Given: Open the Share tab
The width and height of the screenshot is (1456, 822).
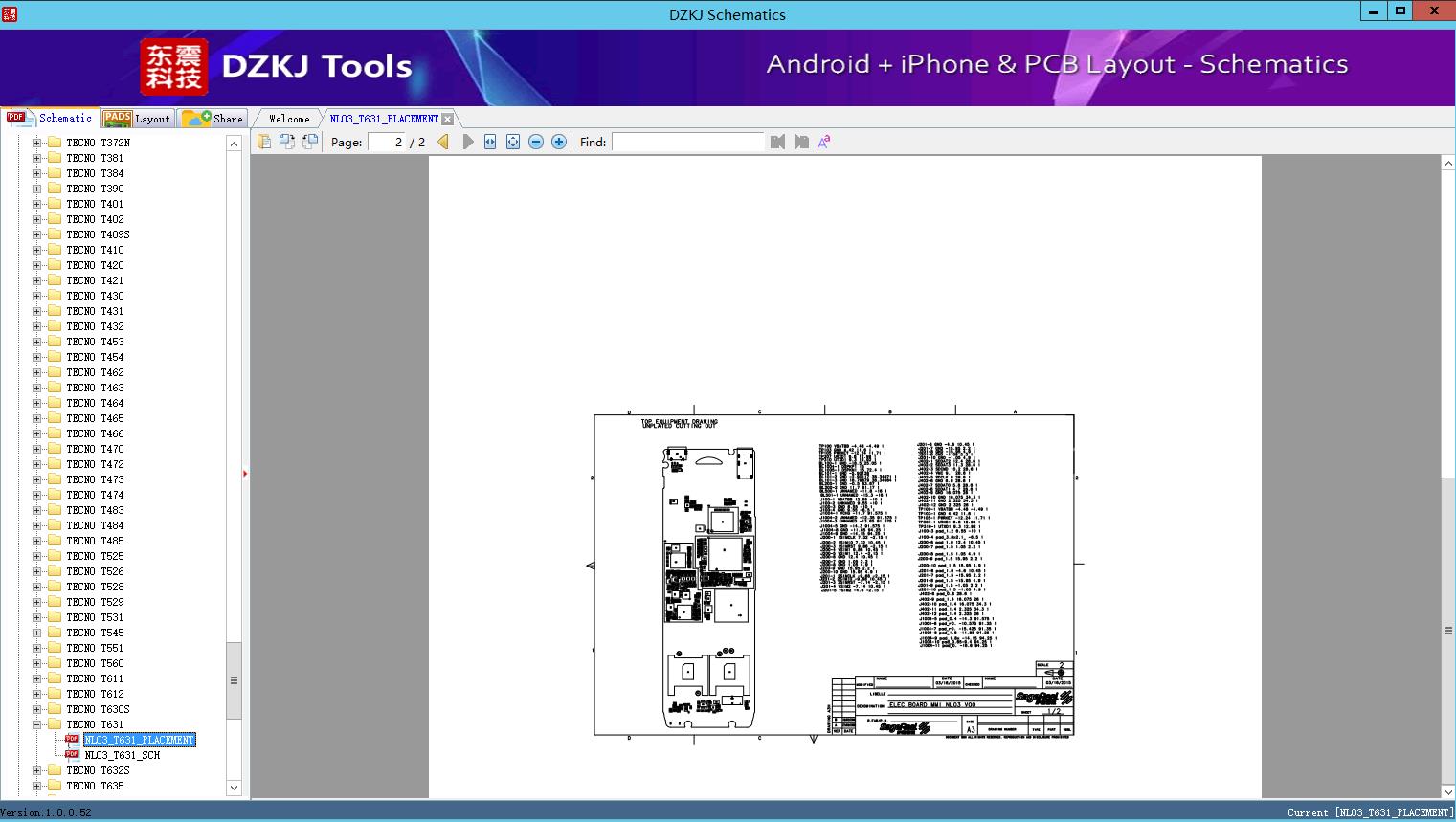Looking at the screenshot, I should pos(213,119).
